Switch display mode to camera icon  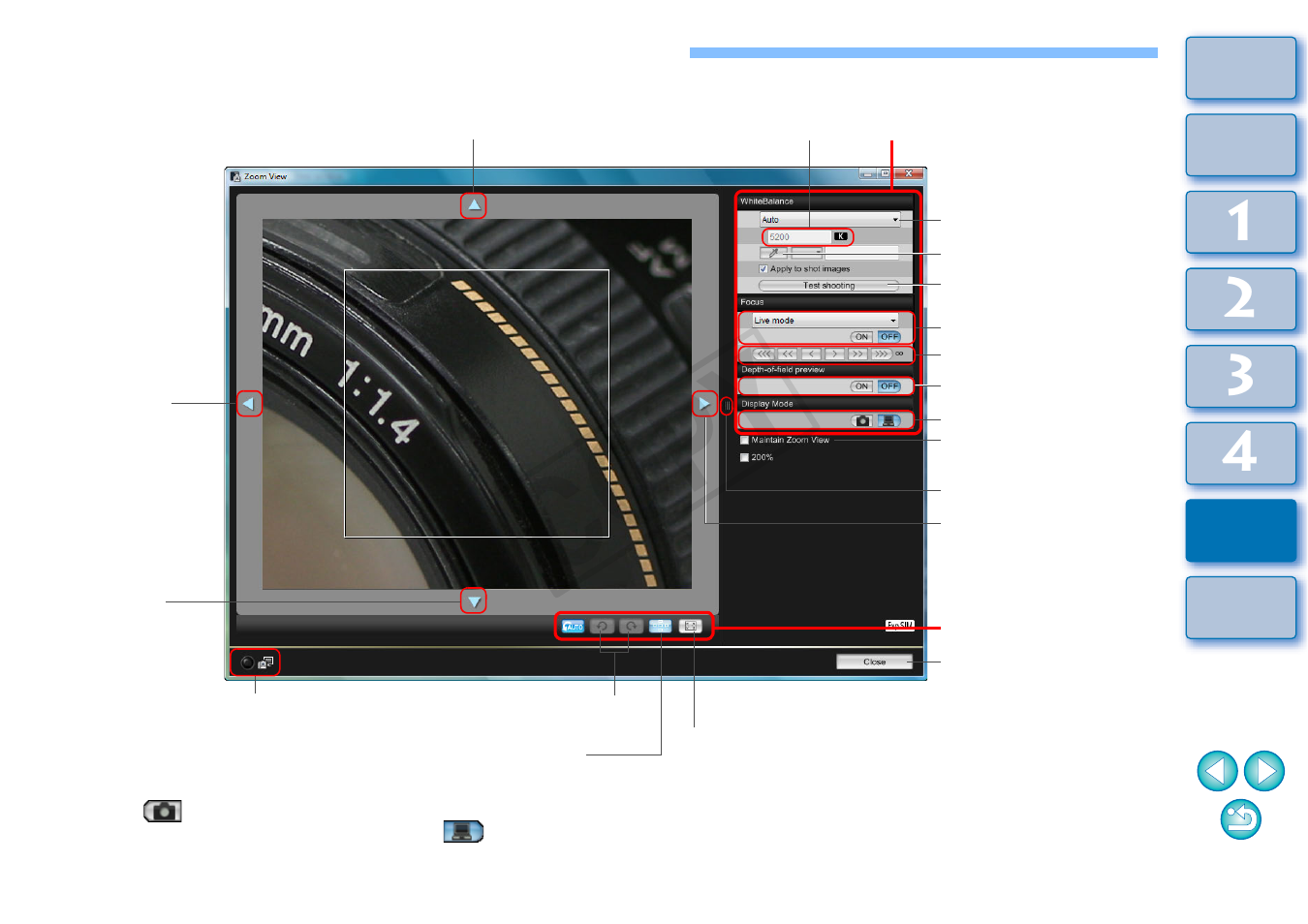coord(862,421)
